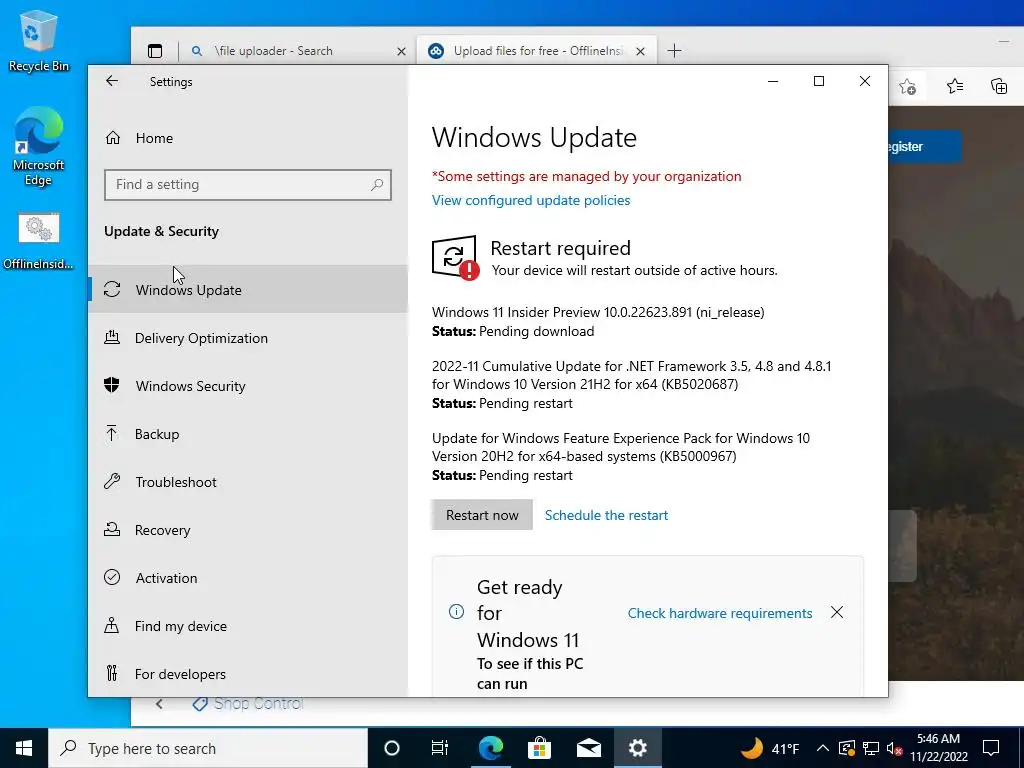This screenshot has width=1024, height=768.
Task: Open Recycle Bin desktop icon
Action: pos(39,40)
